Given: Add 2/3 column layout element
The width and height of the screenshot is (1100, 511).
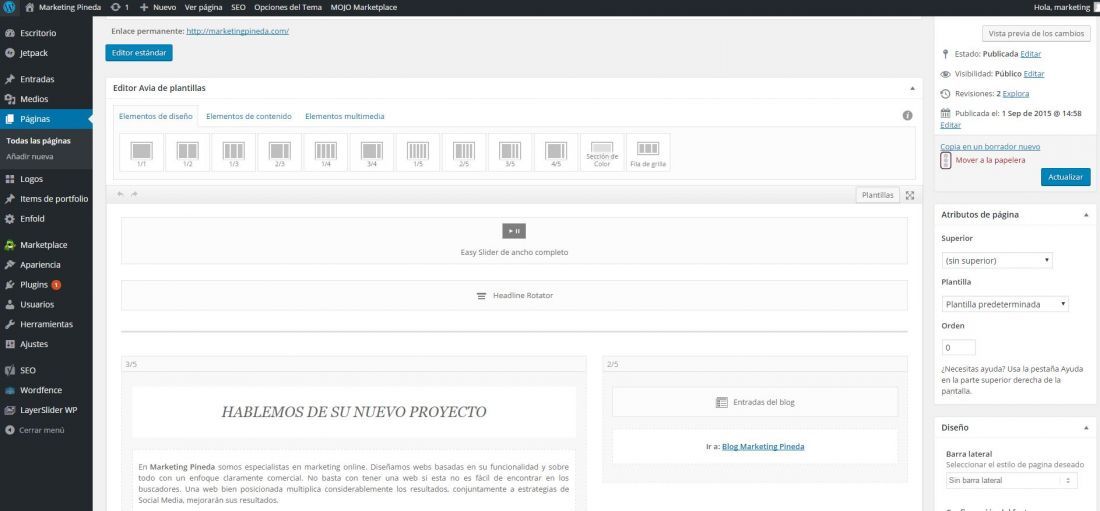Looking at the screenshot, I should click(280, 152).
